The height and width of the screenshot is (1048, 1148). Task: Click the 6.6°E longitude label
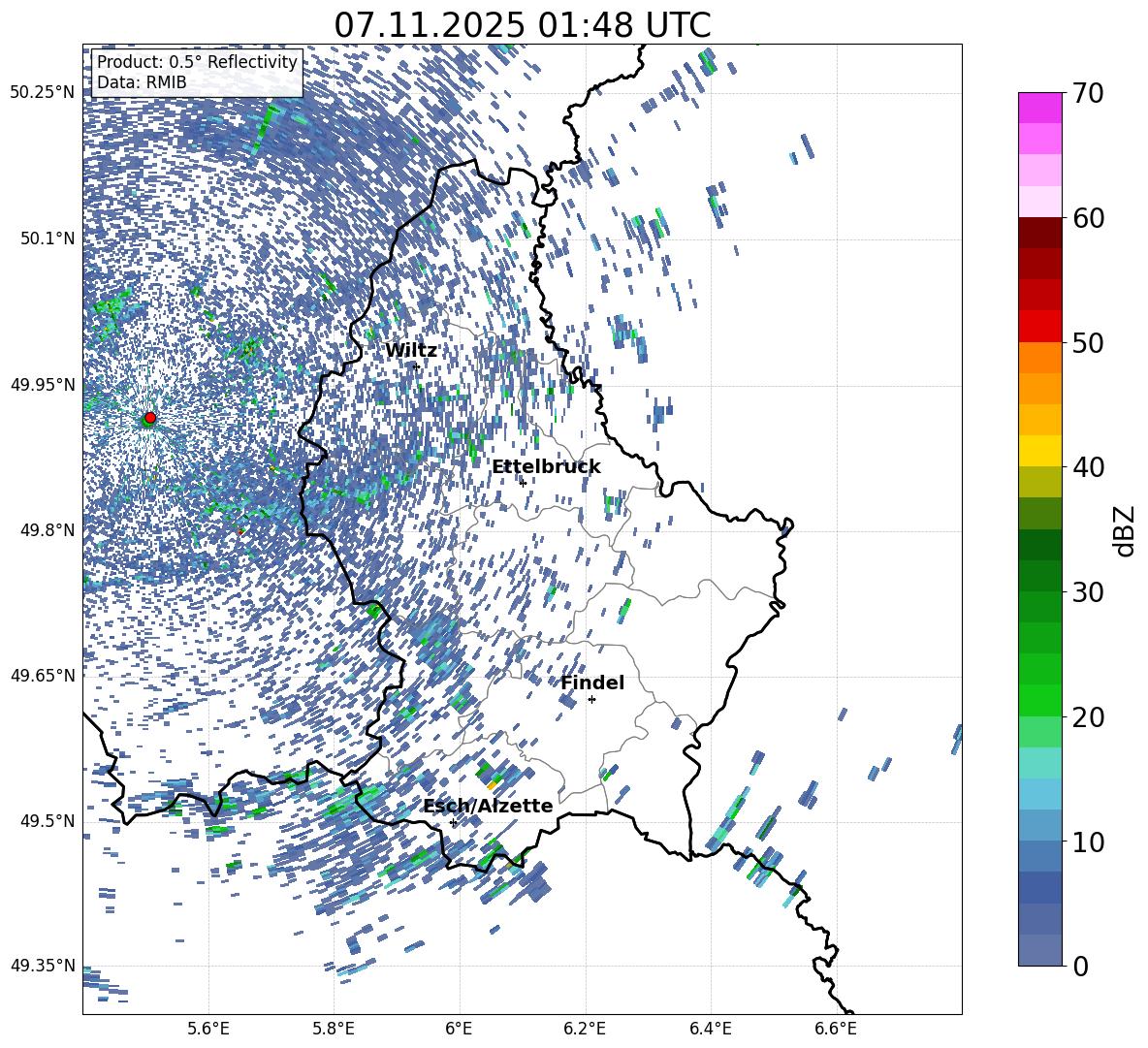point(836,1029)
